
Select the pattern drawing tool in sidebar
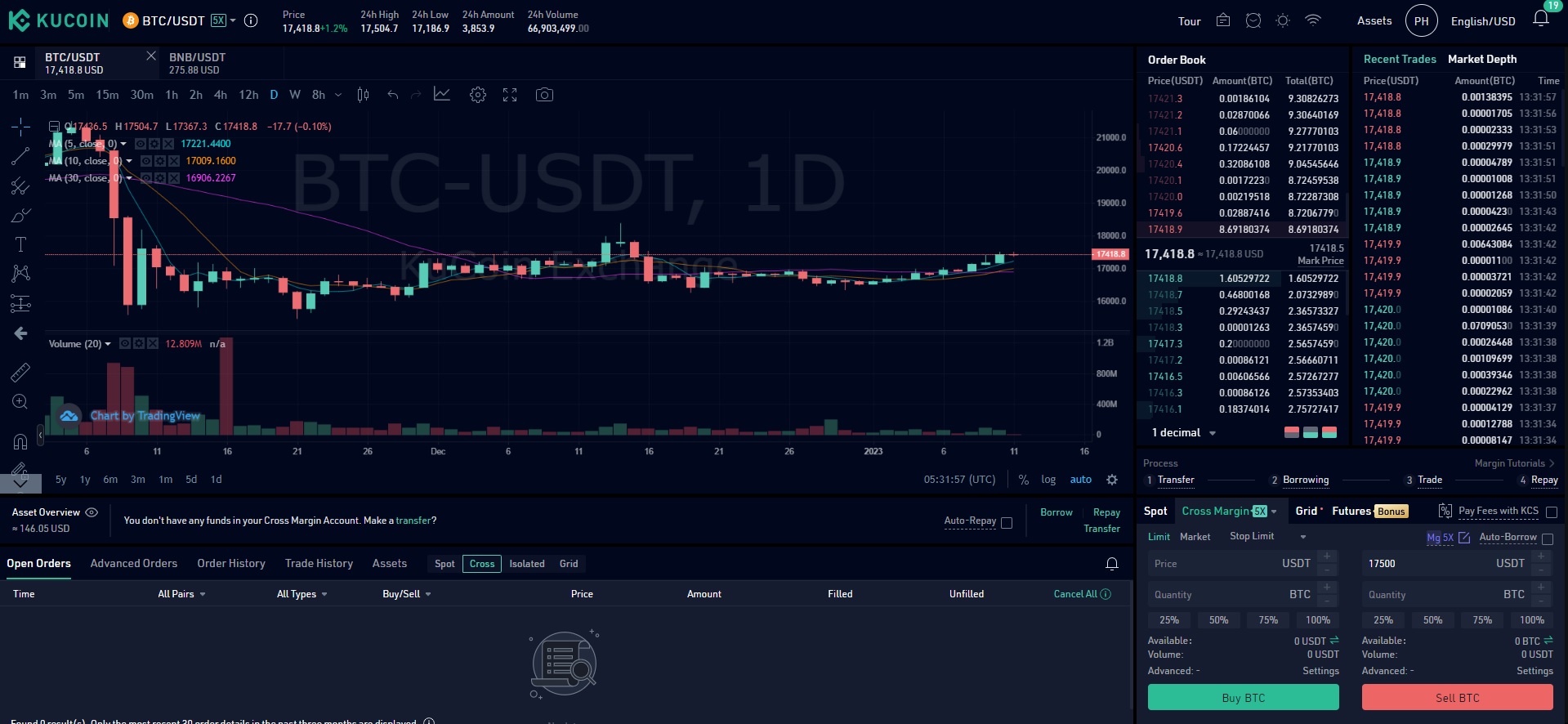pos(20,274)
